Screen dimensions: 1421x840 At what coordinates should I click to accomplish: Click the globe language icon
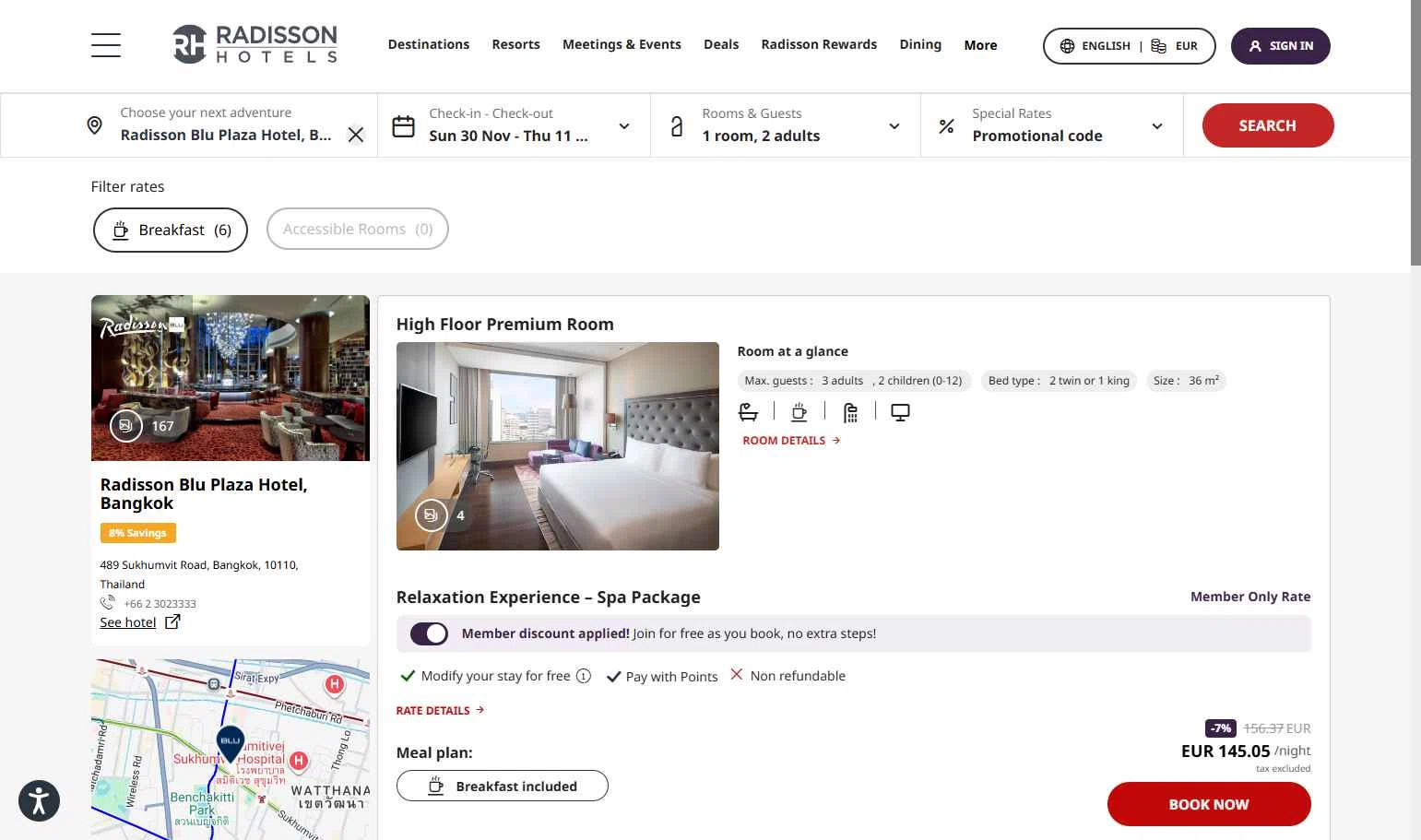[x=1067, y=46]
